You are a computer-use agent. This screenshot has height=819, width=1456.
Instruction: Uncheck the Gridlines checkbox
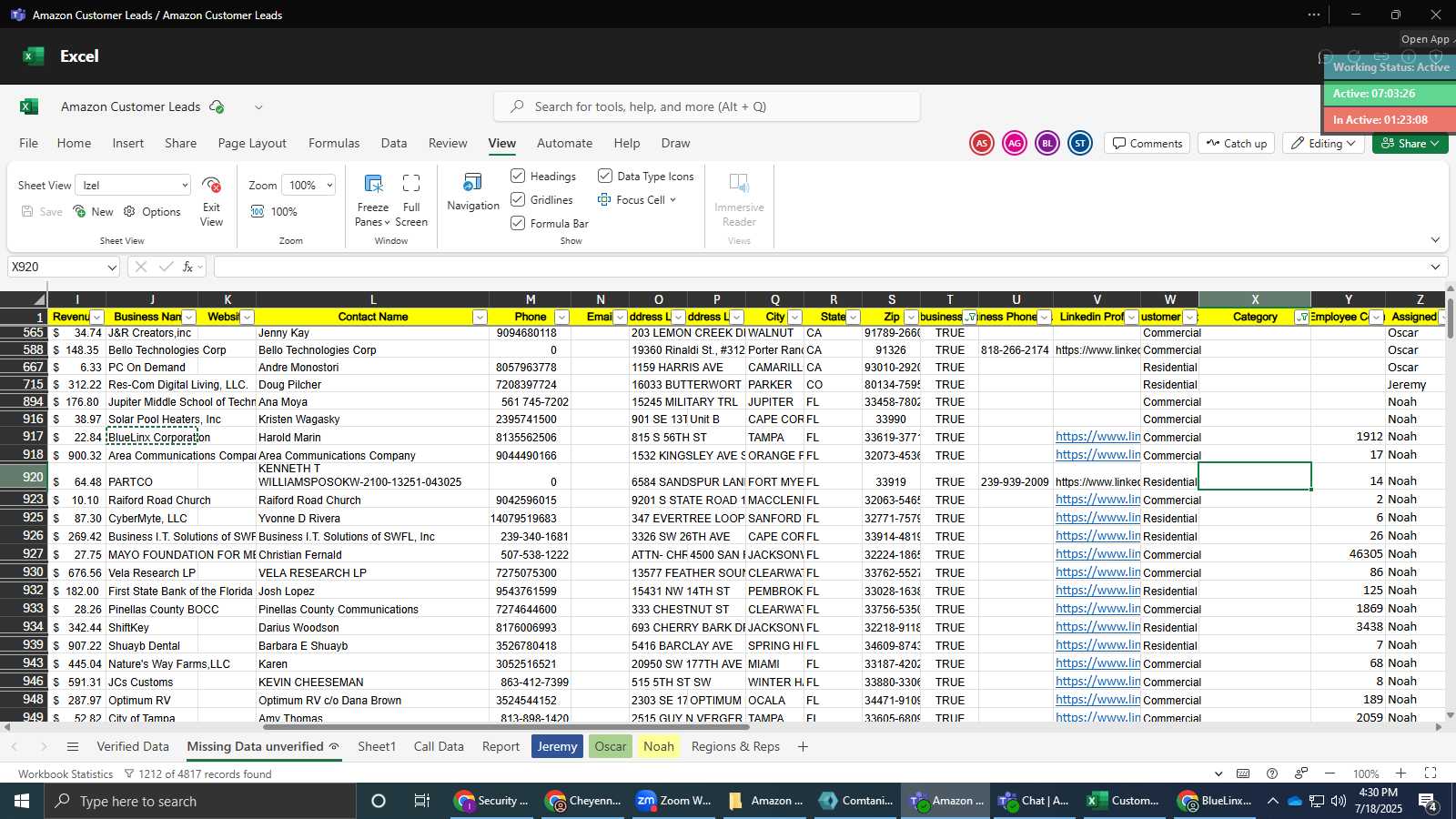[518, 199]
